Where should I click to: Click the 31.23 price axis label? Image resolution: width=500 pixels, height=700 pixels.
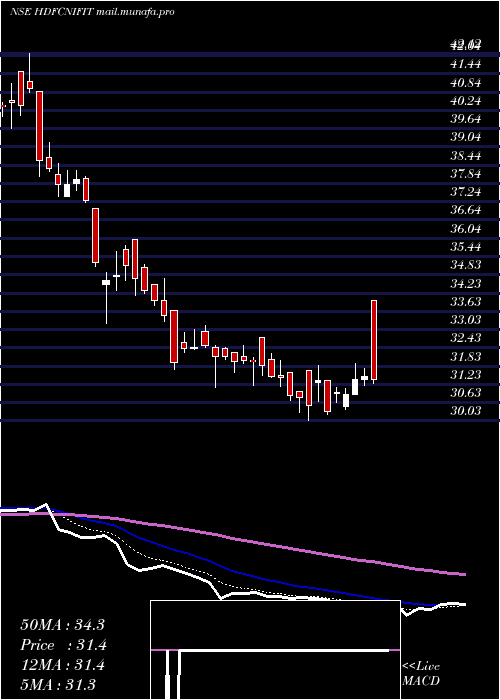(466, 375)
